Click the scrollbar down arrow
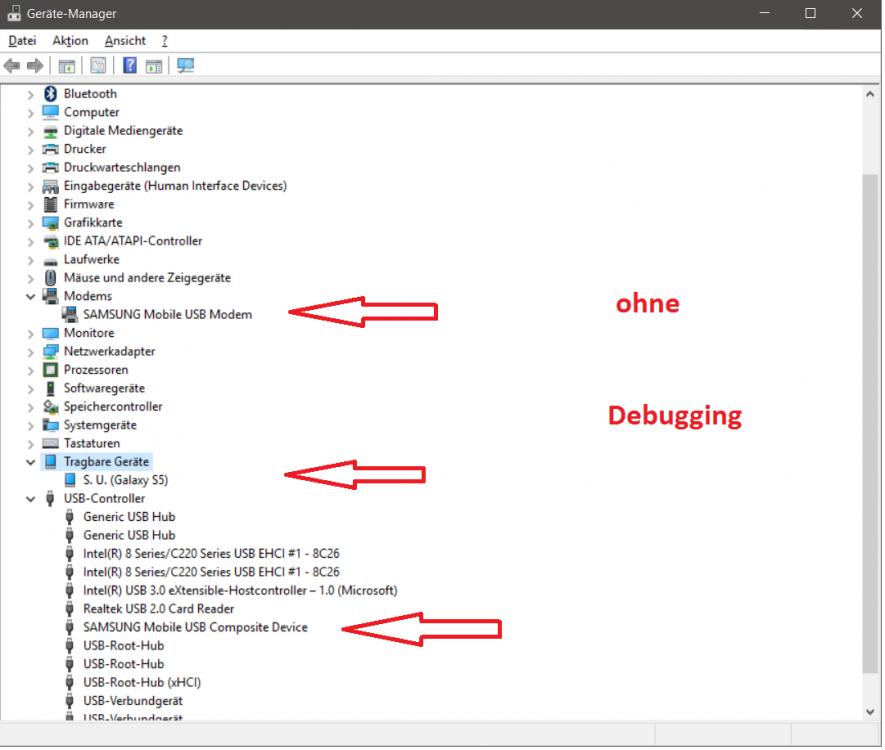This screenshot has height=750, width=885. (x=870, y=712)
